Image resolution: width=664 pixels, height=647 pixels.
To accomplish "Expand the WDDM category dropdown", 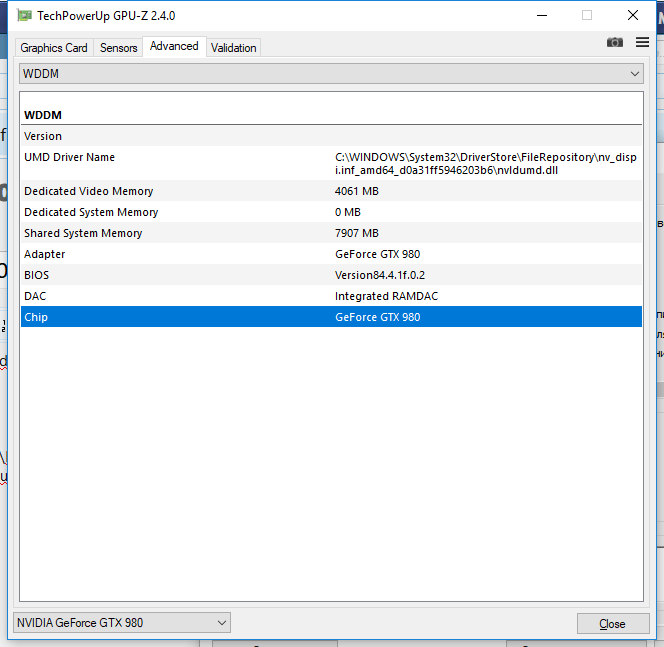I will click(331, 74).
